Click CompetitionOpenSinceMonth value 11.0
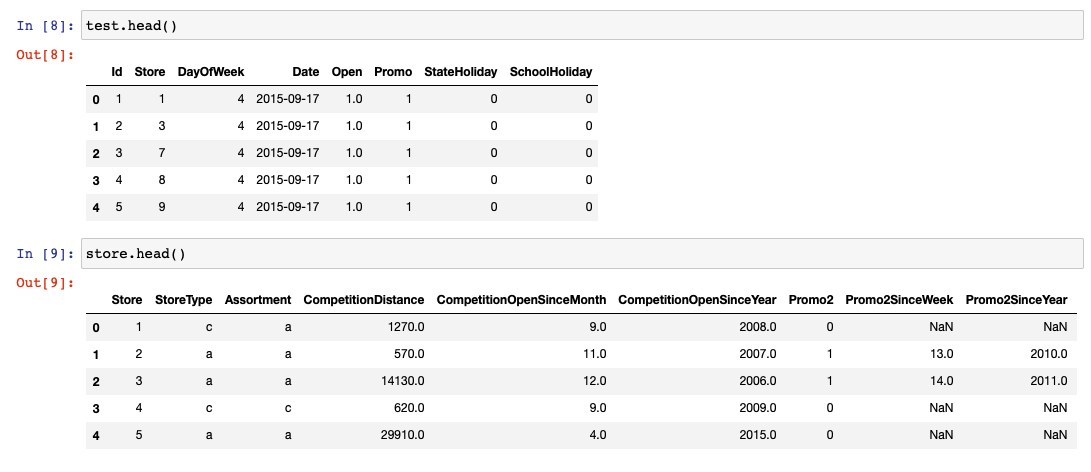The image size is (1091, 472). tap(596, 354)
